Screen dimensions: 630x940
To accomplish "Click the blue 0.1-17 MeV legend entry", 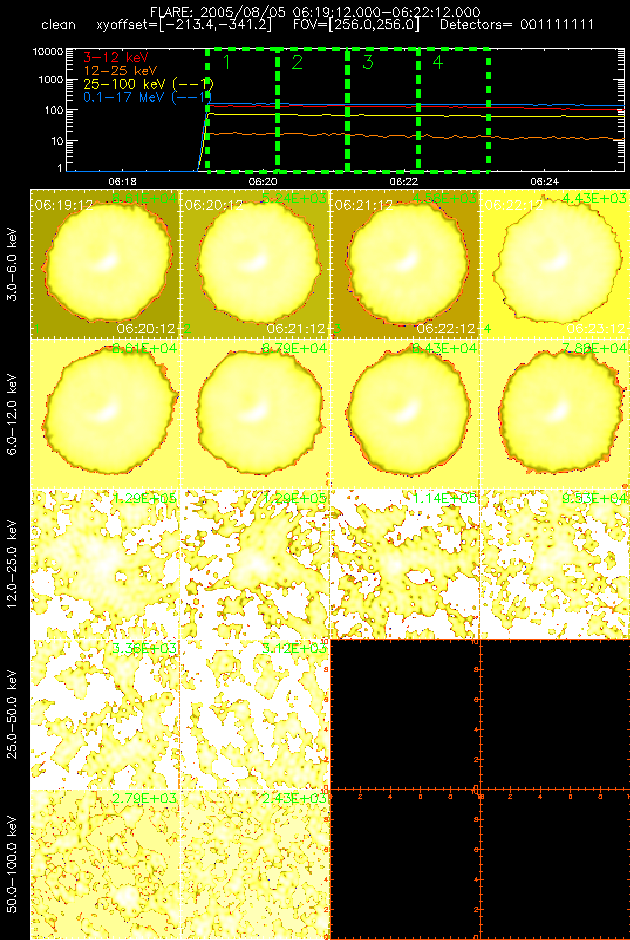I will coord(148,96).
